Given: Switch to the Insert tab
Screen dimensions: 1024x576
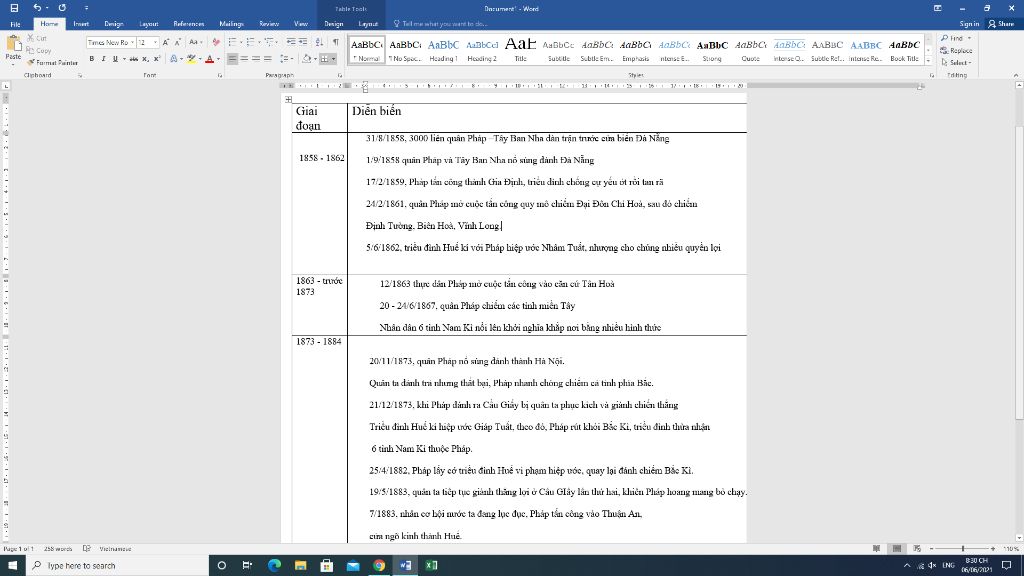Looking at the screenshot, I should (81, 23).
